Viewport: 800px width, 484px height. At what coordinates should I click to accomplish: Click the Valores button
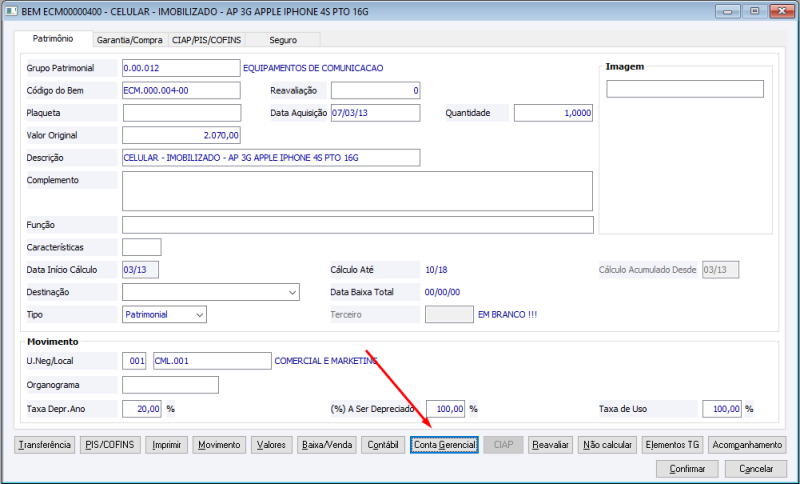(271, 445)
